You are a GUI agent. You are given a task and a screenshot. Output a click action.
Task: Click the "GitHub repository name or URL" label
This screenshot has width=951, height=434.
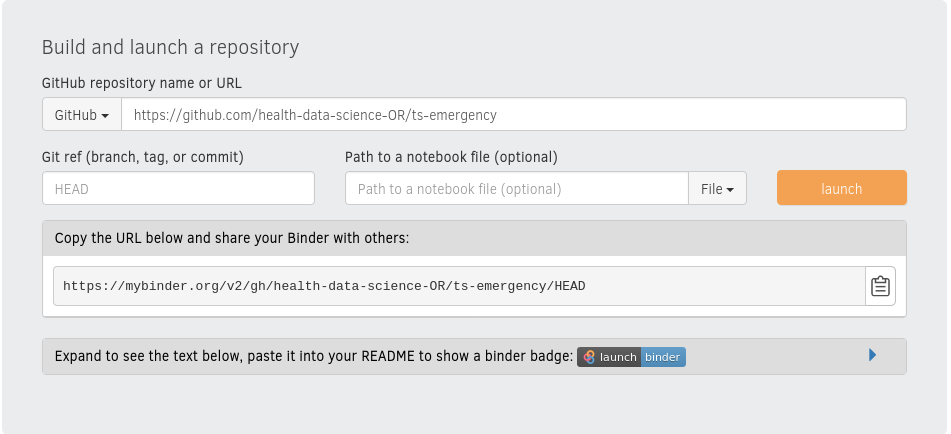[141, 83]
